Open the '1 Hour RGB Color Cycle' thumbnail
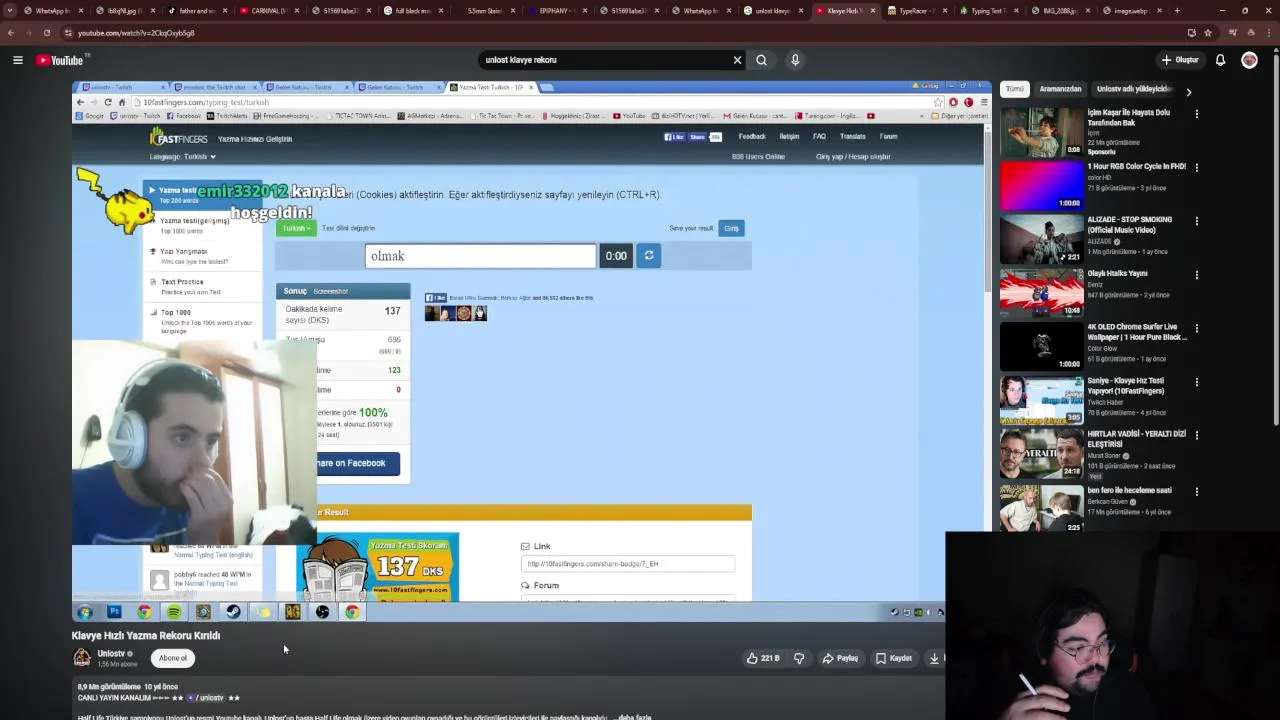The image size is (1280, 720). tap(1041, 185)
